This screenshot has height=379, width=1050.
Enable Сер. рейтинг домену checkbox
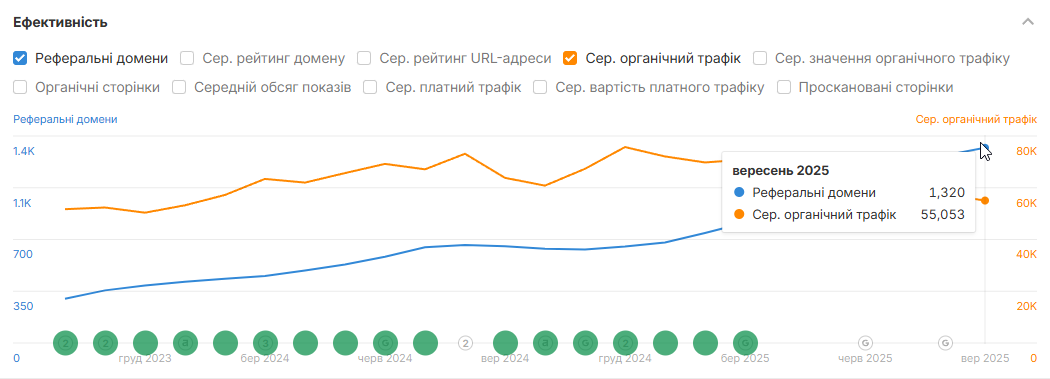pyautogui.click(x=188, y=58)
